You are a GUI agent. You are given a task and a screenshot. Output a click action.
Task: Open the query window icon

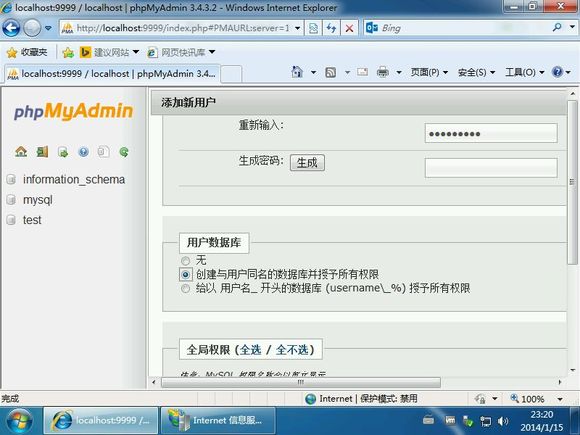coord(63,152)
